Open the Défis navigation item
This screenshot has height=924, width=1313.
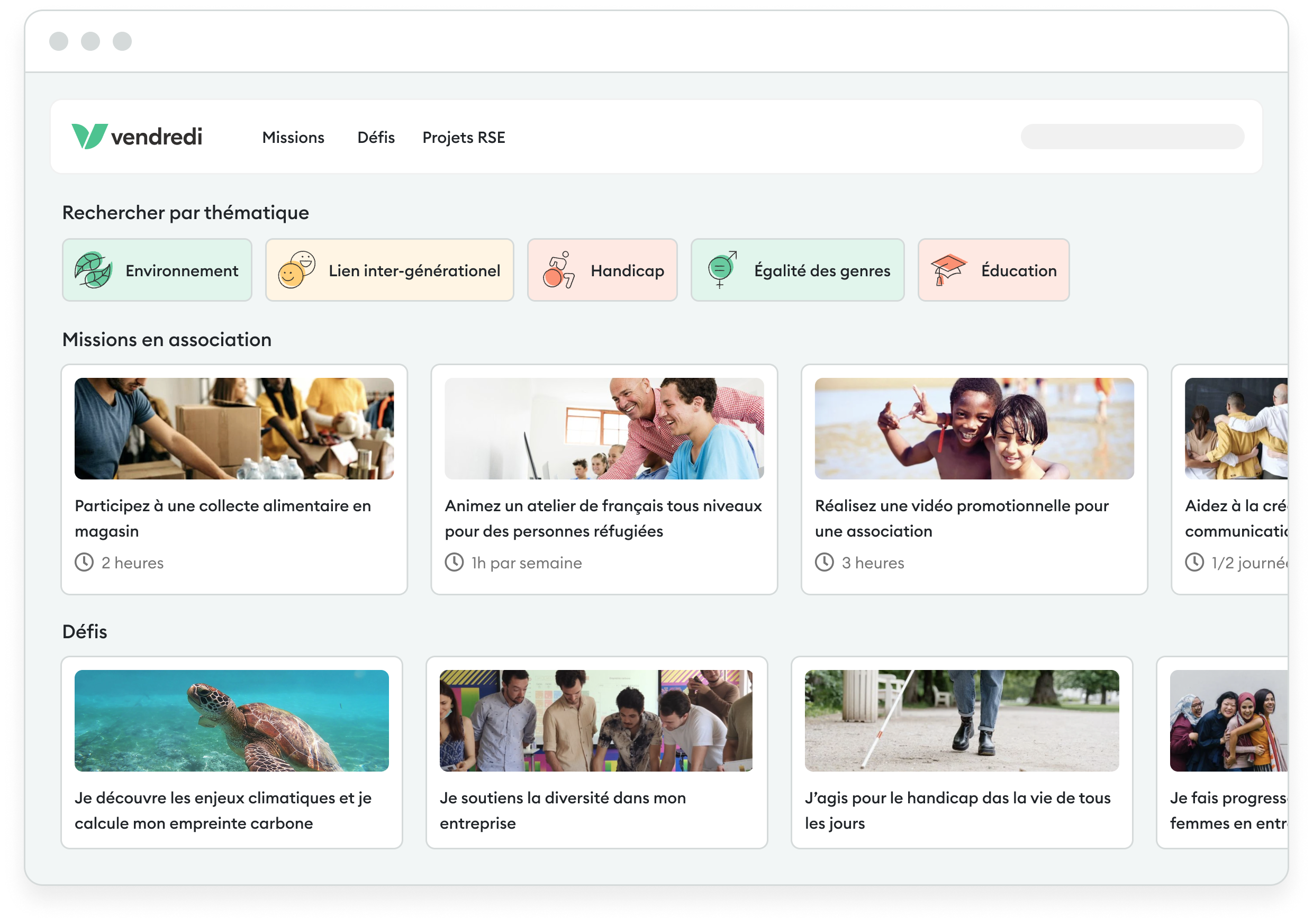click(x=376, y=138)
